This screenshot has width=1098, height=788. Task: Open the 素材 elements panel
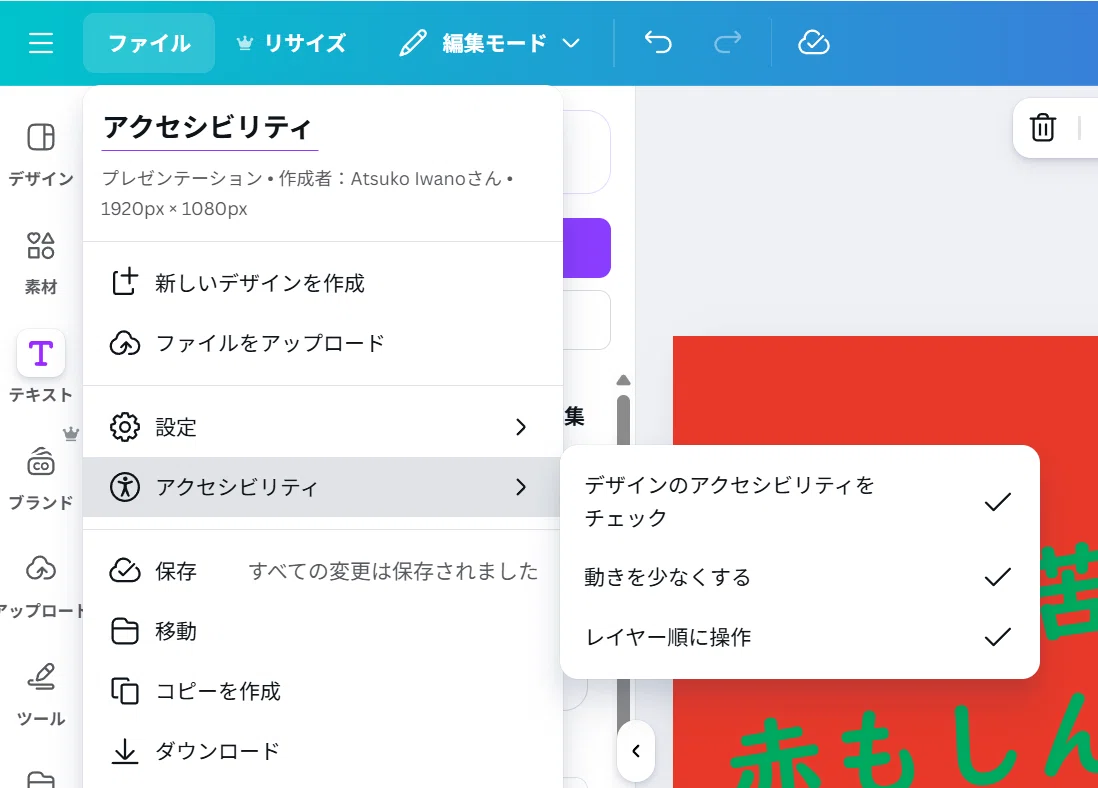tap(41, 263)
